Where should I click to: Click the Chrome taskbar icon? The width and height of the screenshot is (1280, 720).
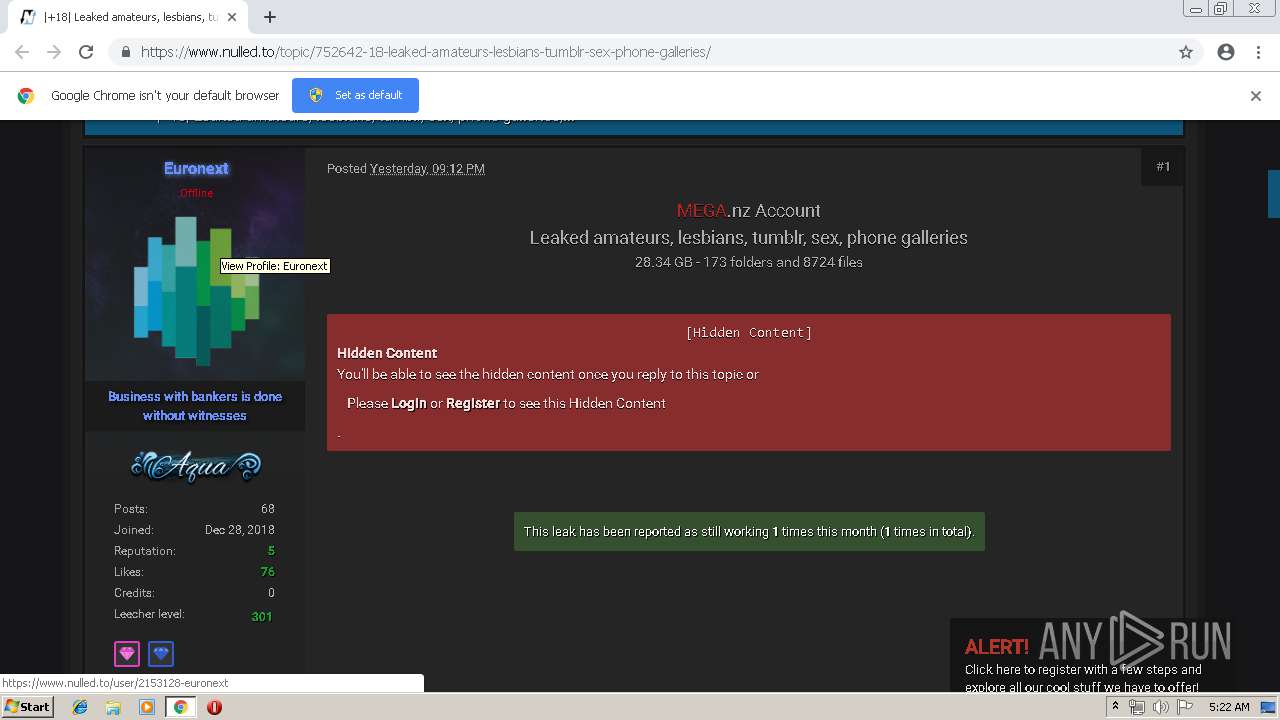click(x=180, y=707)
